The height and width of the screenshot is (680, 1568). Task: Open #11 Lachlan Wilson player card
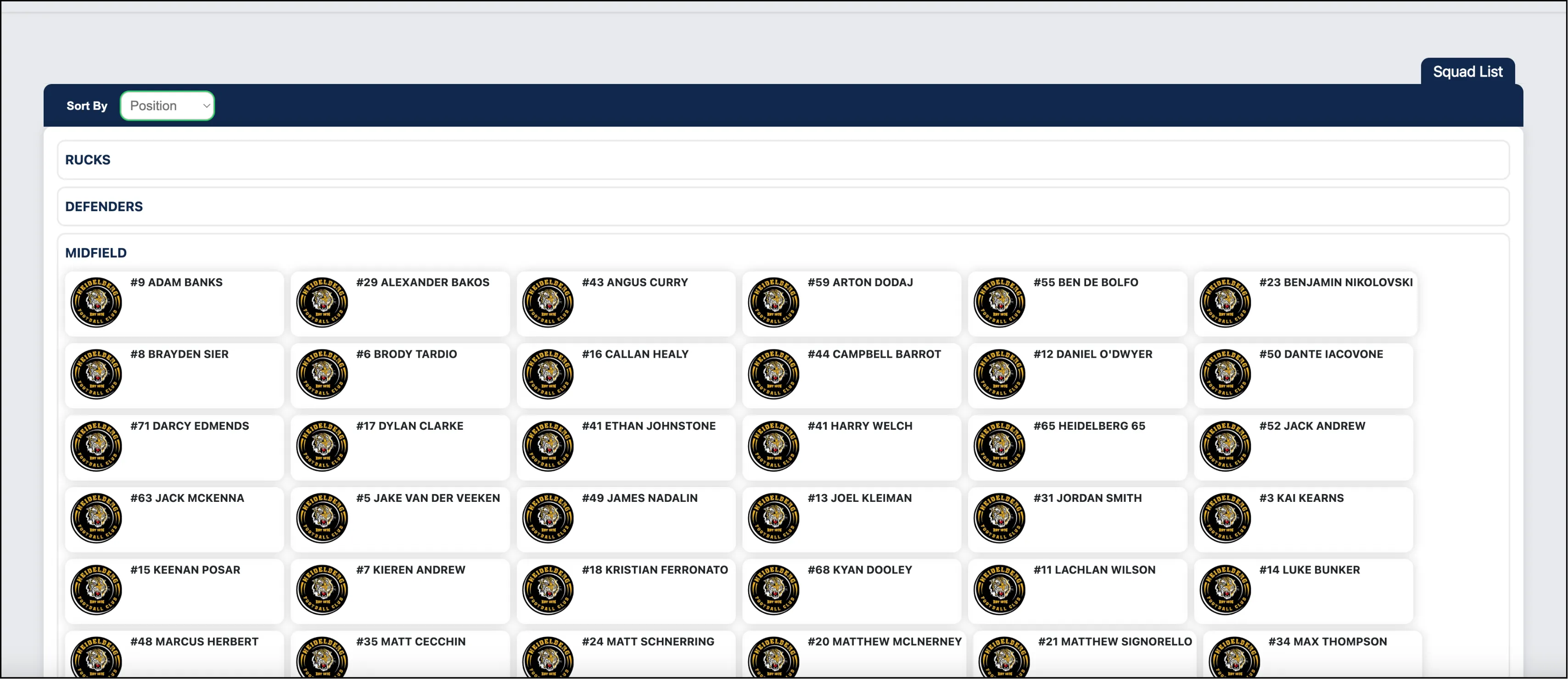click(x=1094, y=570)
